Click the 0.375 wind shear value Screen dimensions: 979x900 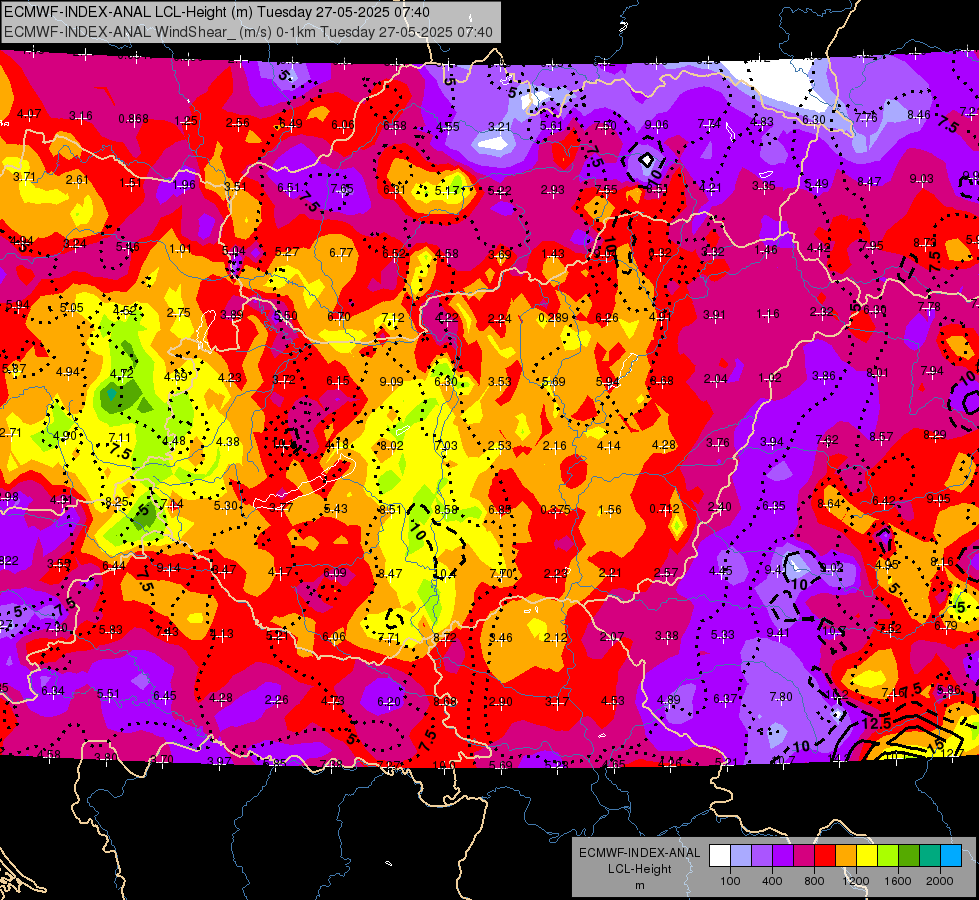coord(555,509)
